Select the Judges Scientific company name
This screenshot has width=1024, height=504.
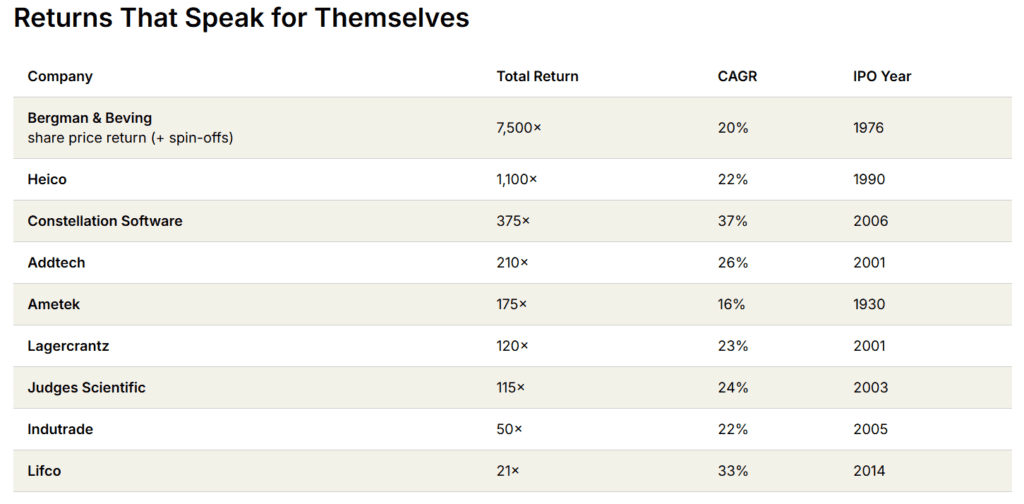[86, 388]
